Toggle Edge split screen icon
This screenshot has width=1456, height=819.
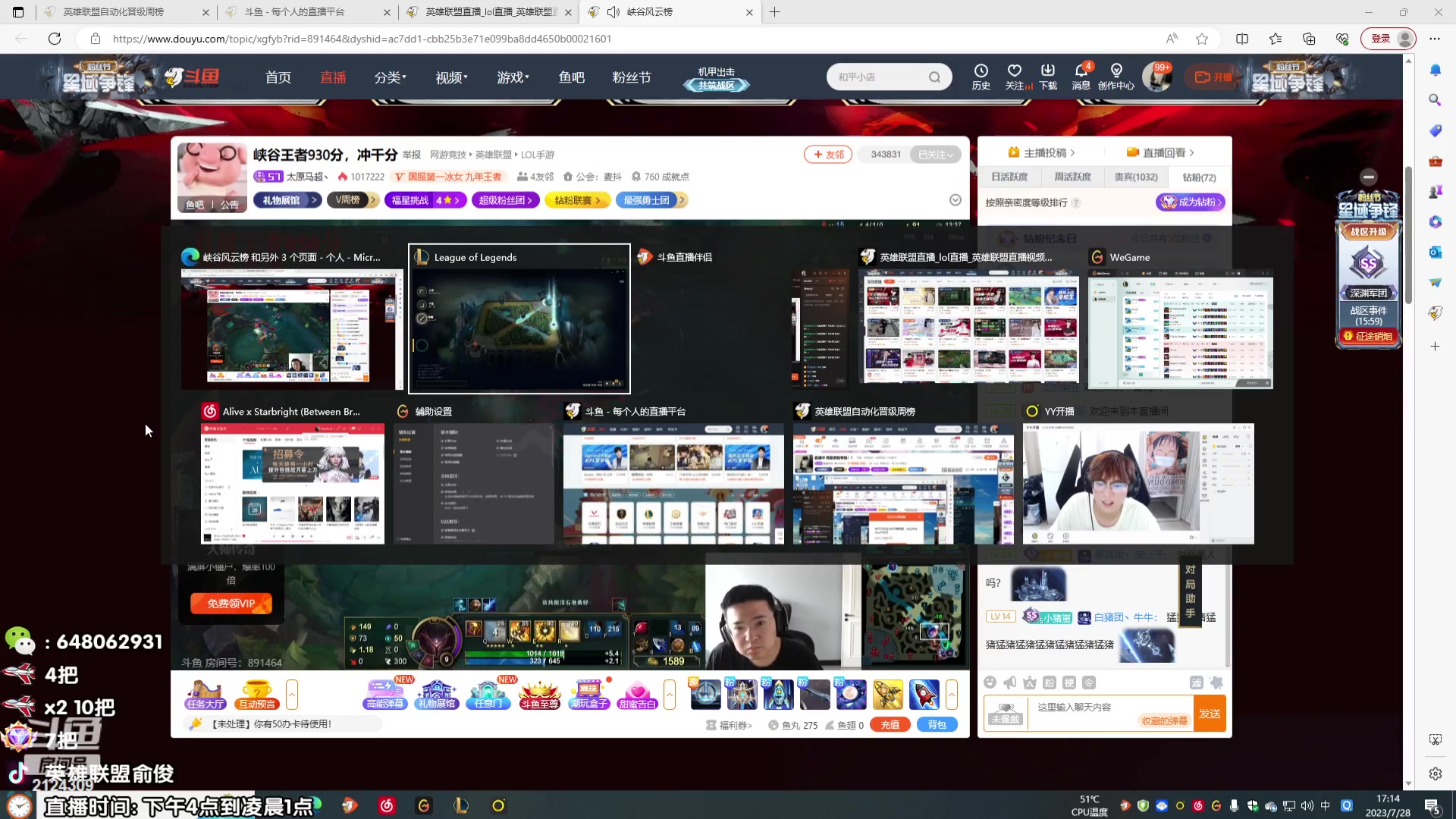click(1242, 39)
